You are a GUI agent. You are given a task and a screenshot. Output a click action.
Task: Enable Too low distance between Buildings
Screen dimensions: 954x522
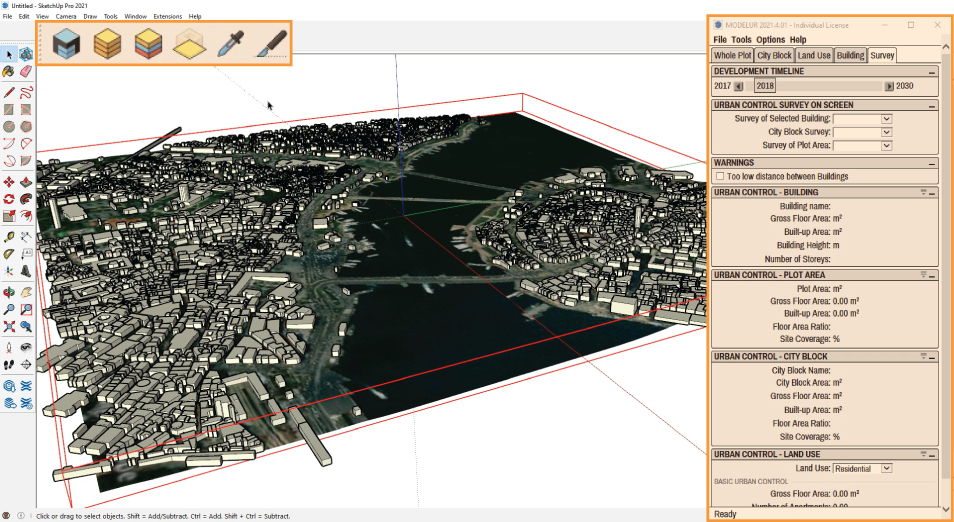tap(720, 176)
